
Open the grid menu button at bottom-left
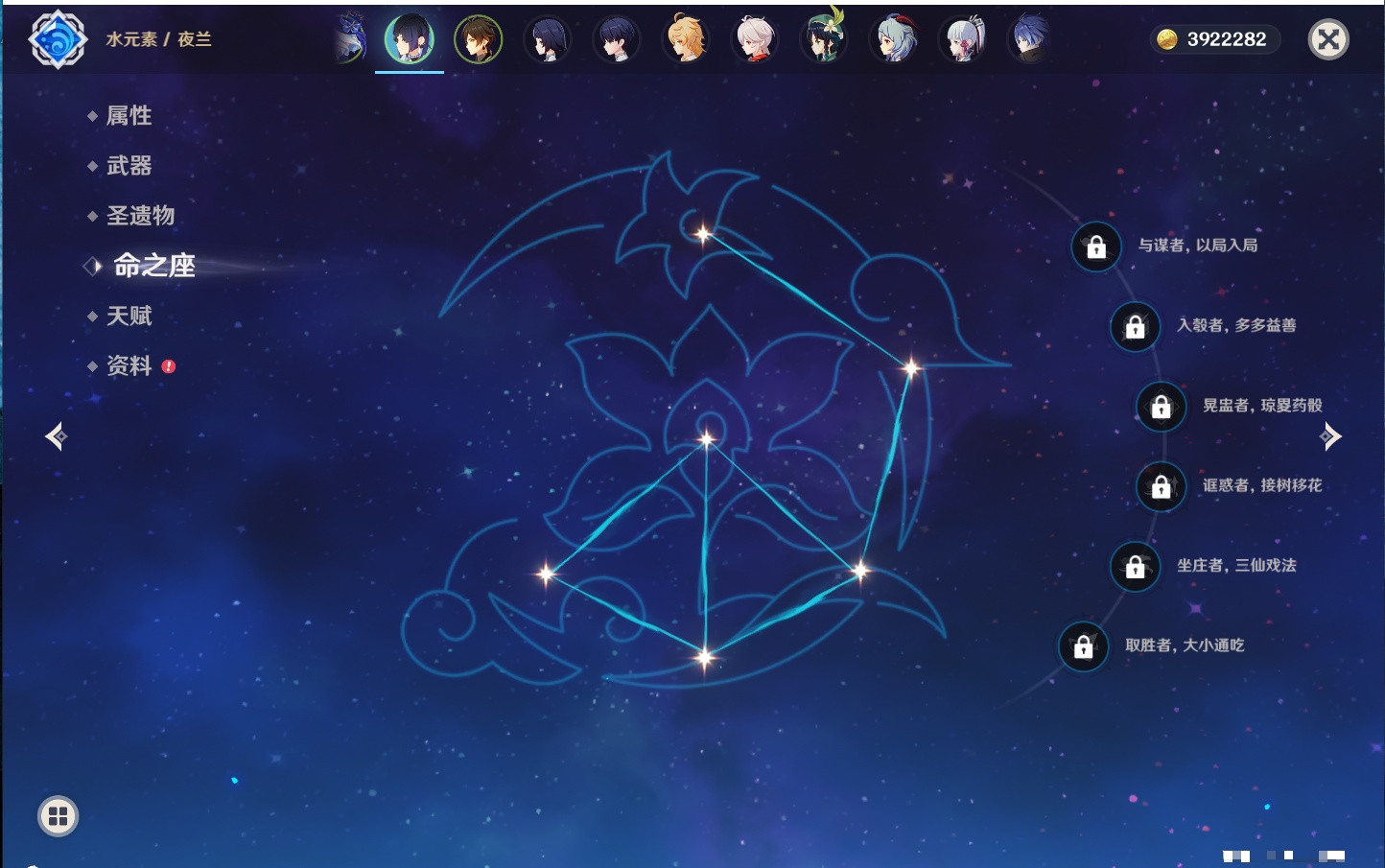point(58,816)
